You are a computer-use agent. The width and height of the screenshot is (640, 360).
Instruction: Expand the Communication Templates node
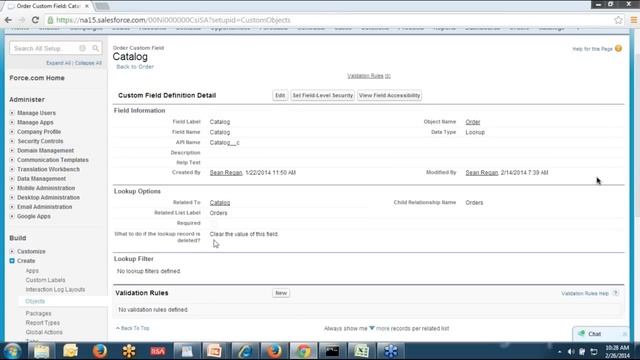pyautogui.click(x=12, y=160)
